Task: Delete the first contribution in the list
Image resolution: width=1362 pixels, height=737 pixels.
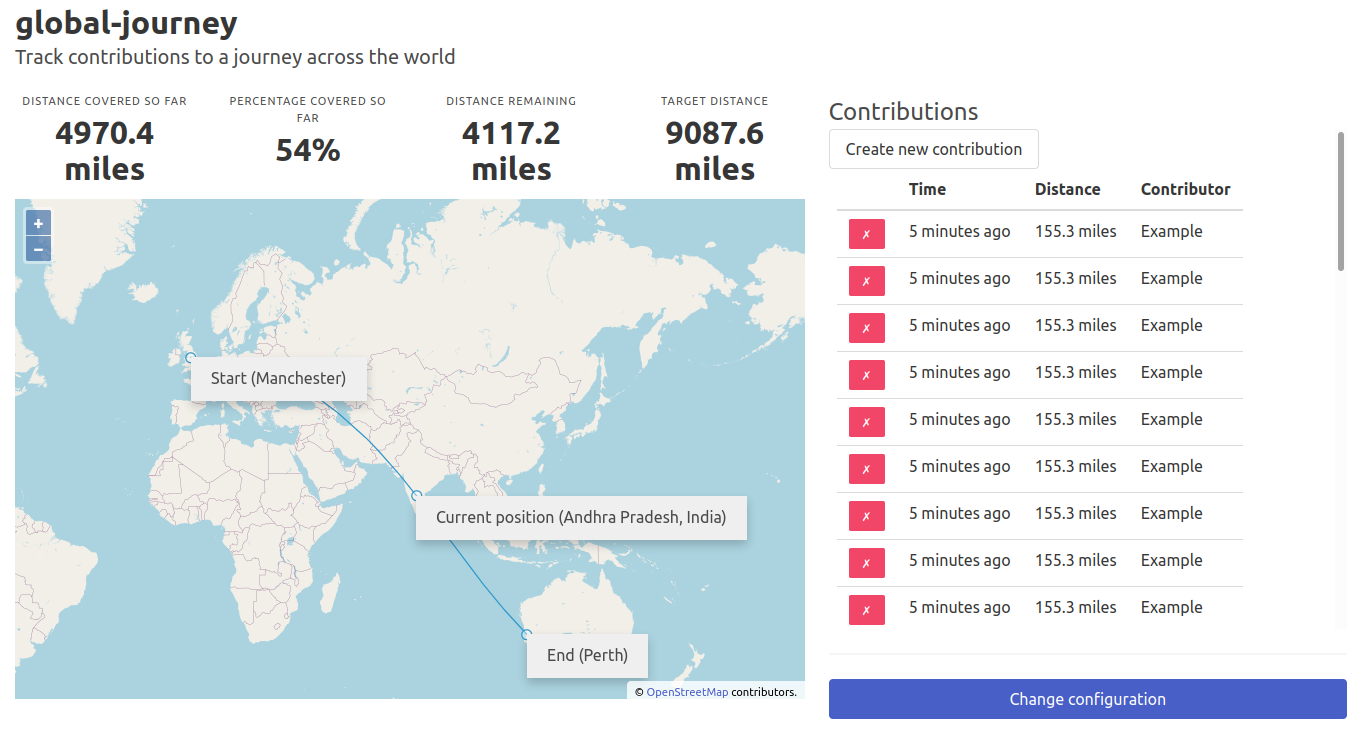Action: (x=866, y=234)
